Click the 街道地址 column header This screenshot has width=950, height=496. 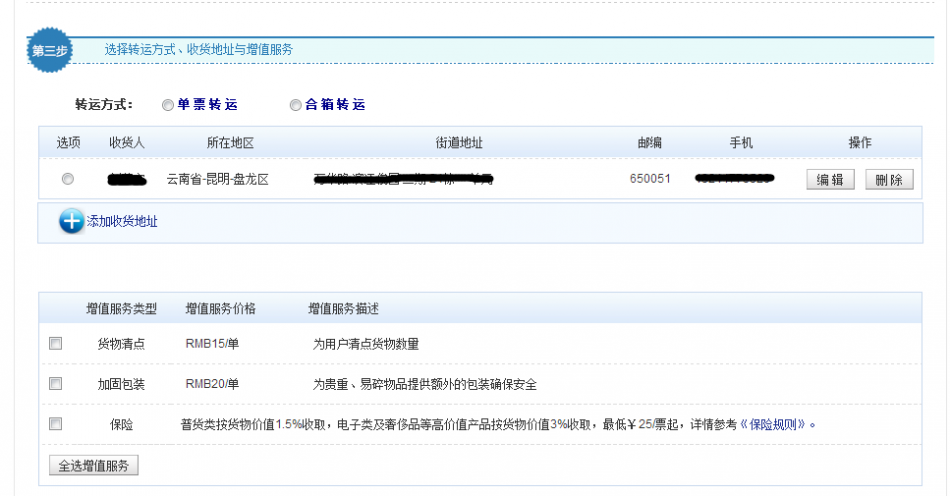tap(459, 142)
